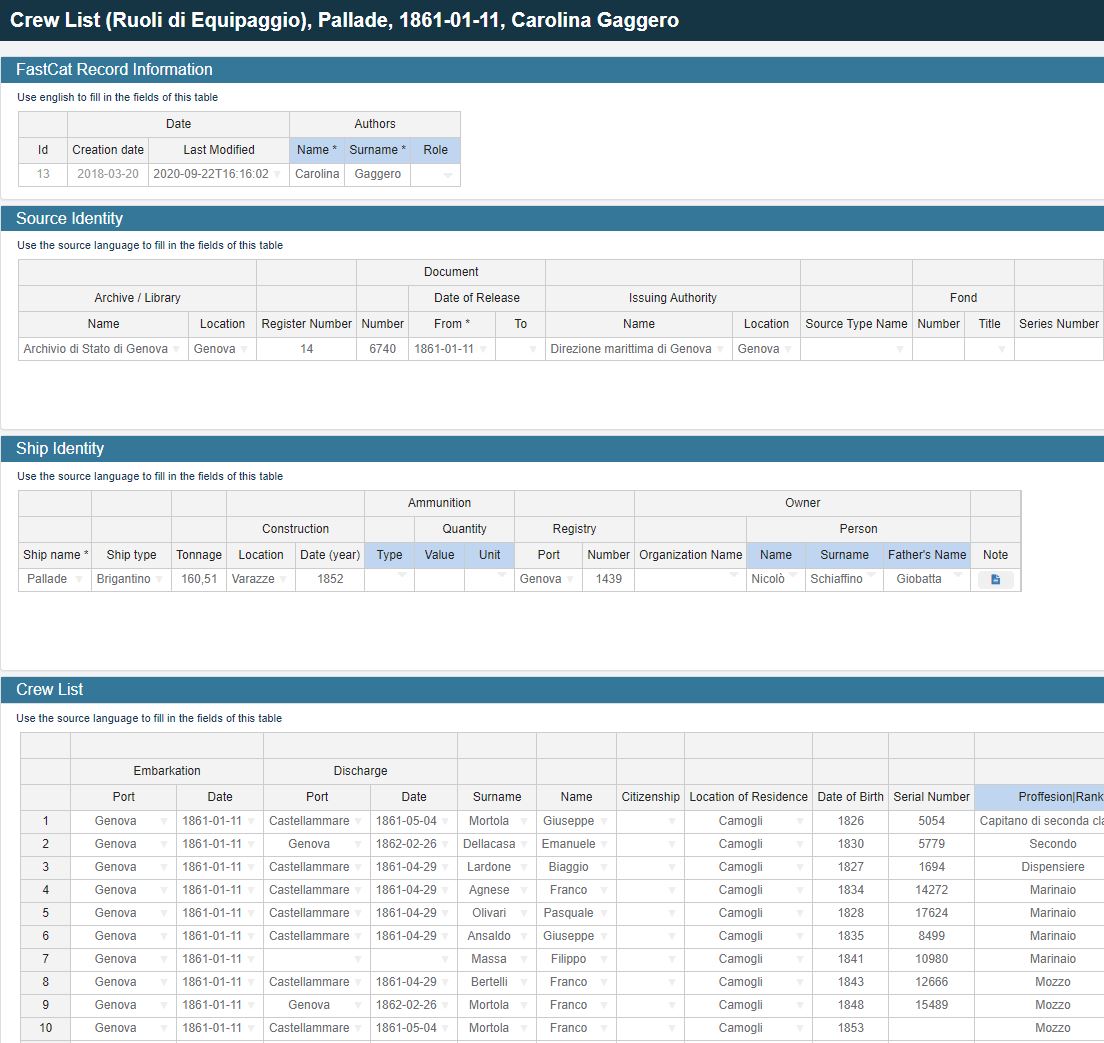
Task: Select the author Surname cell Gaggero
Action: coord(377,174)
